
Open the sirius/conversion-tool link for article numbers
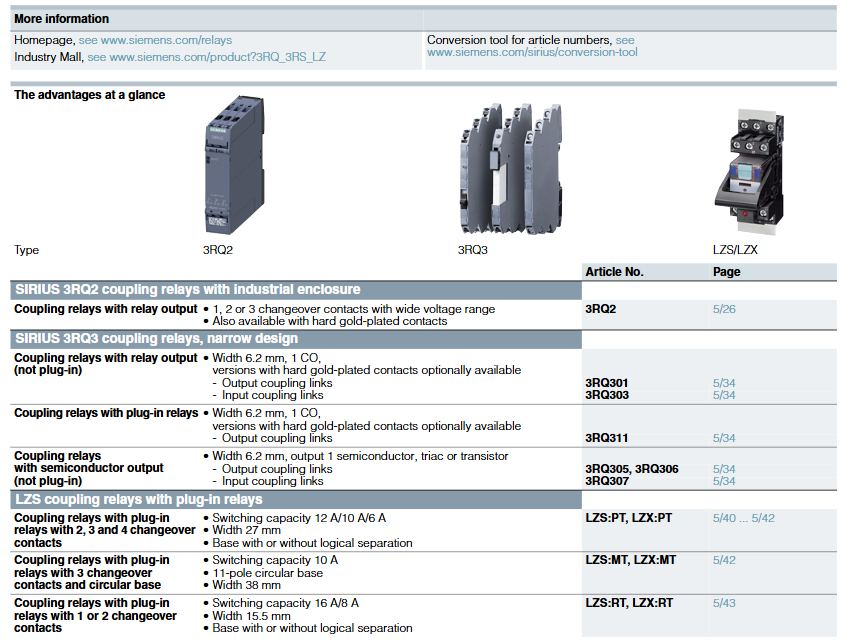pos(532,52)
